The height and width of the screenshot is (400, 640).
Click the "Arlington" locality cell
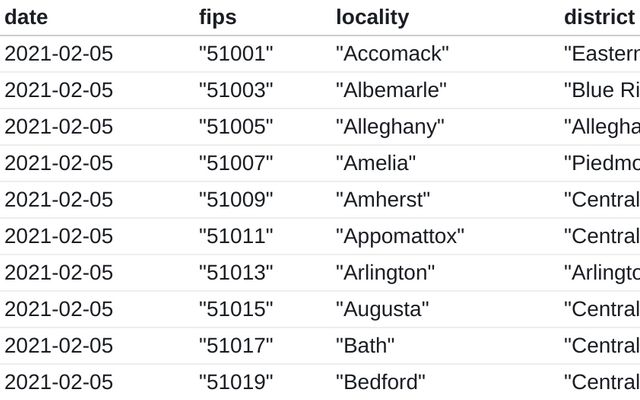(385, 272)
